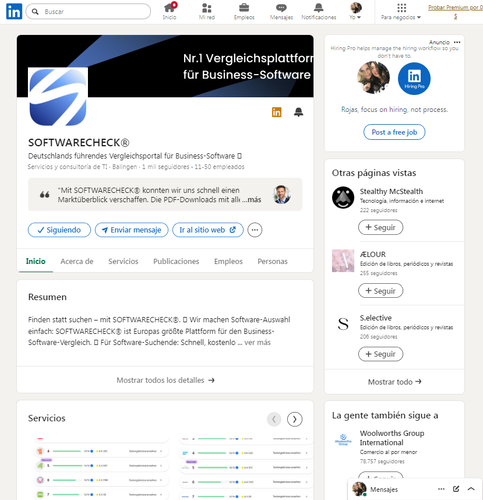
Task: Select the Inicio page tab
Action: [36, 261]
